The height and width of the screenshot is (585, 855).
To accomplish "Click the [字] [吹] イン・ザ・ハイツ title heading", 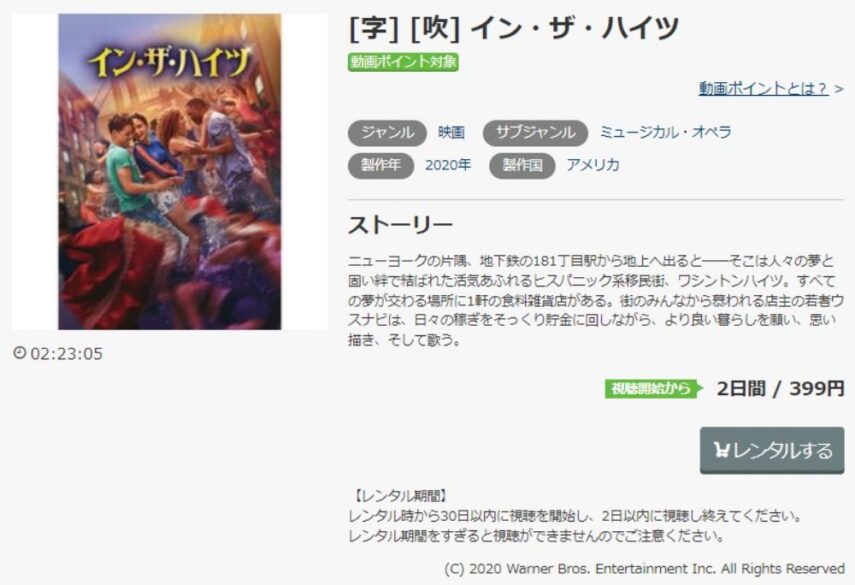I will click(513, 28).
